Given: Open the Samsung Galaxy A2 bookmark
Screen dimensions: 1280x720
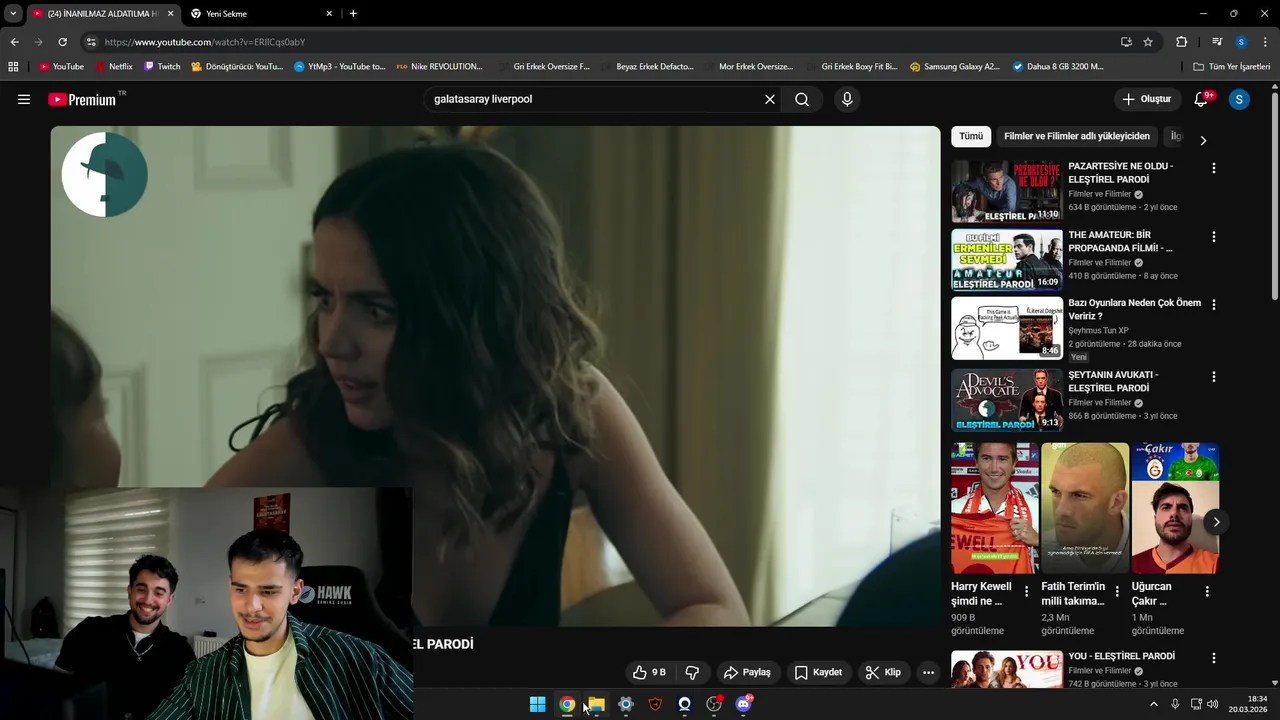Looking at the screenshot, I should 955,67.
